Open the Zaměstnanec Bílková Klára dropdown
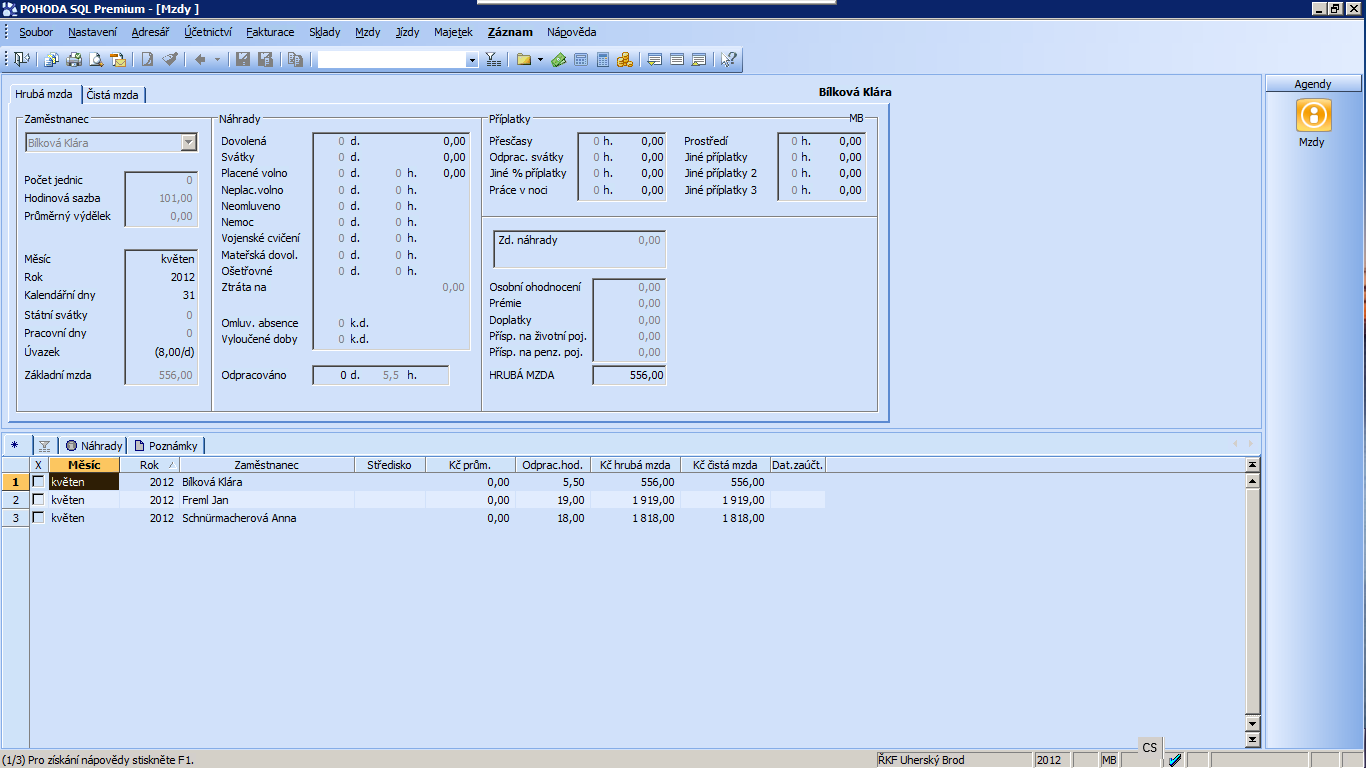The height and width of the screenshot is (768, 1366). 188,143
